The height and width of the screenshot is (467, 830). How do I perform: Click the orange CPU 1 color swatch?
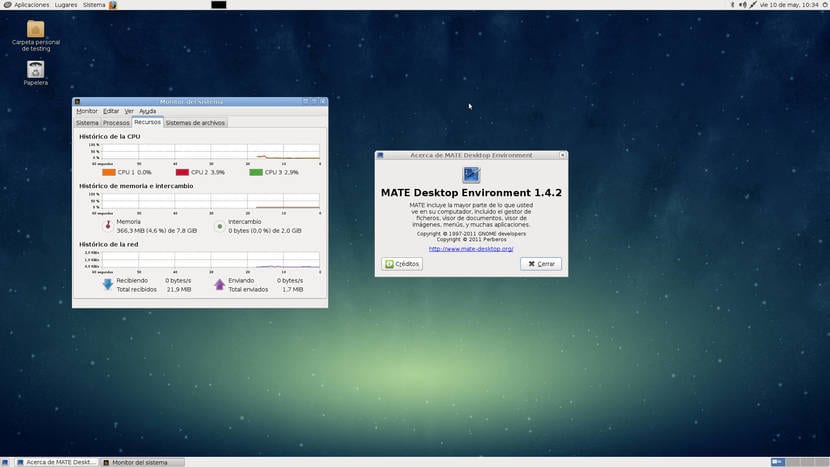108,172
